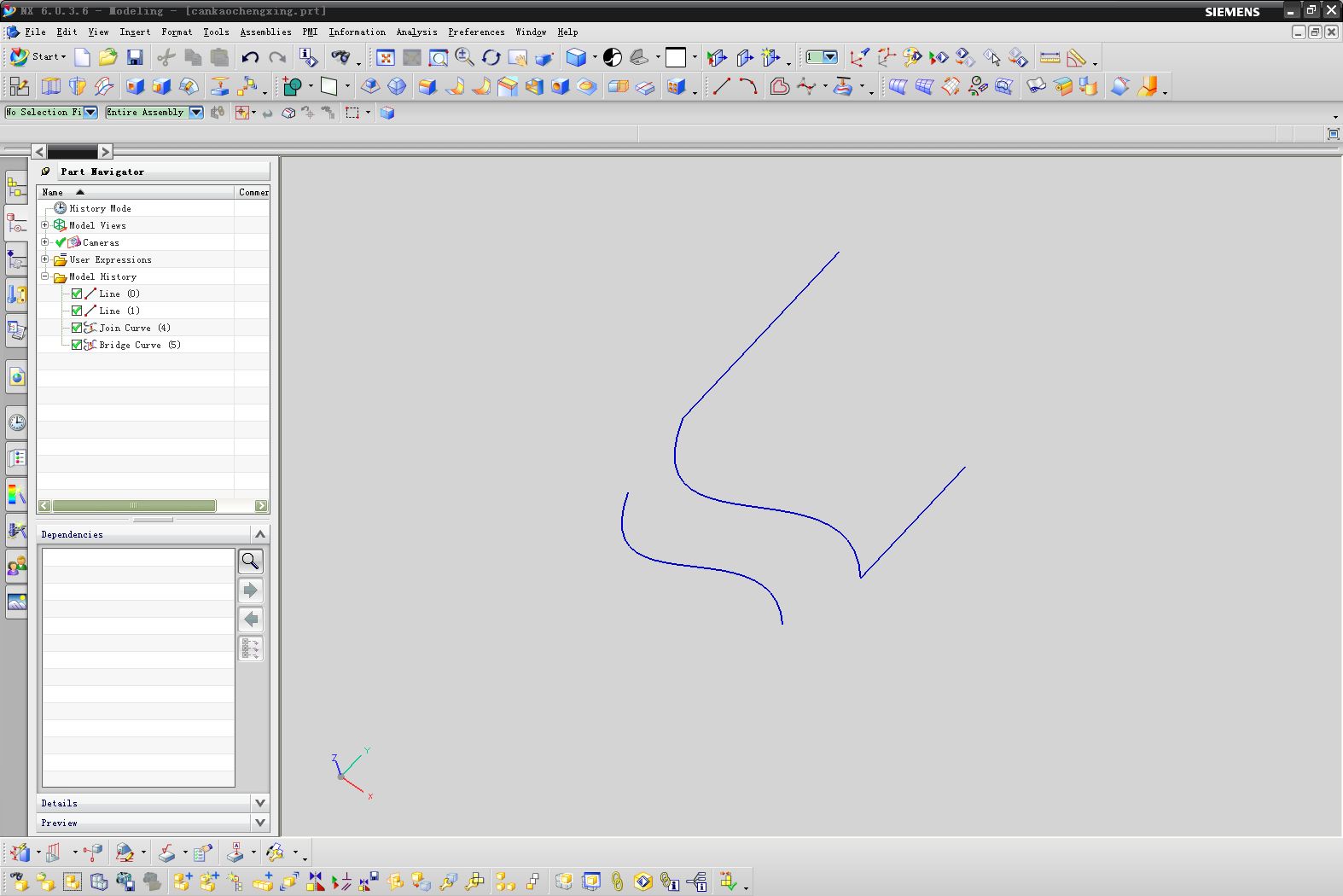Image resolution: width=1343 pixels, height=896 pixels.
Task: Toggle the Cameras green checkmark
Action: 61,242
